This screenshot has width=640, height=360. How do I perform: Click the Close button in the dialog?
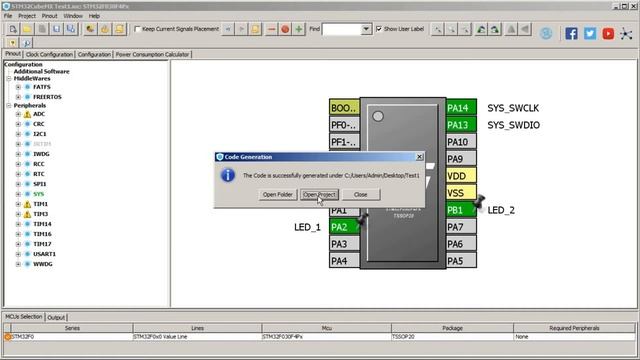tap(361, 195)
